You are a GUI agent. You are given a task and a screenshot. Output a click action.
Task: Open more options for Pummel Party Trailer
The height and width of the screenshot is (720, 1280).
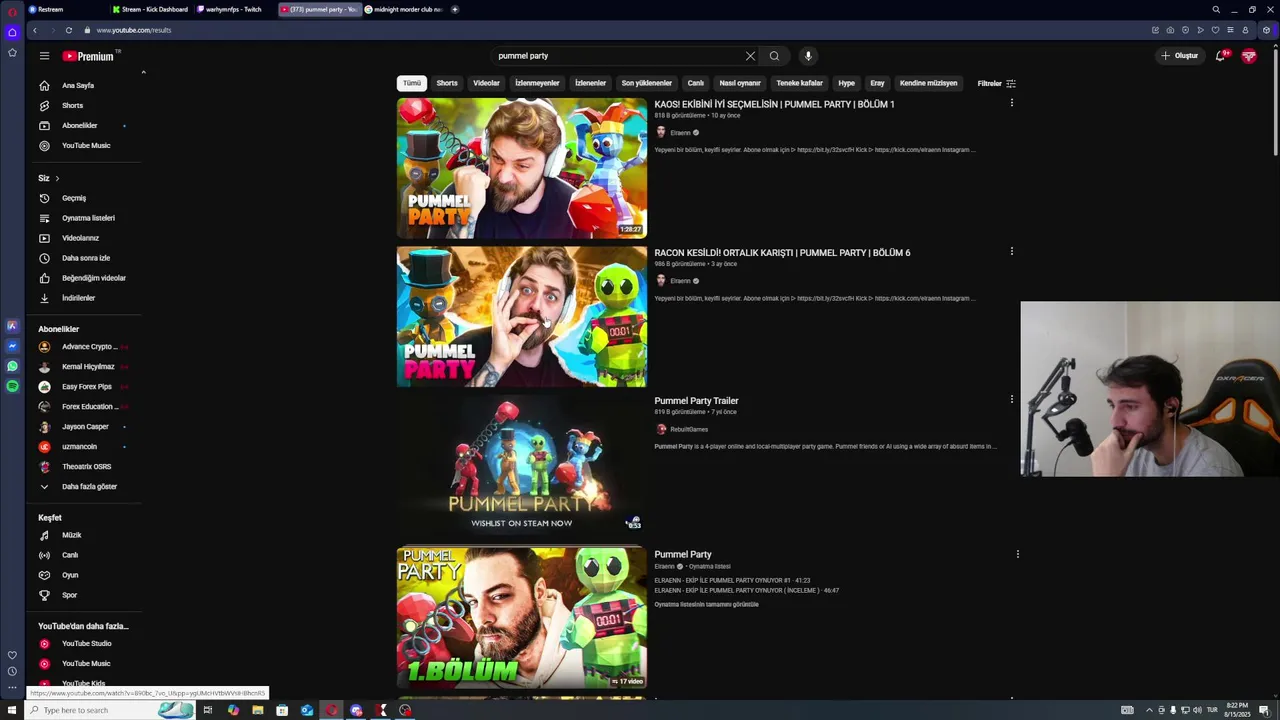(x=1012, y=400)
